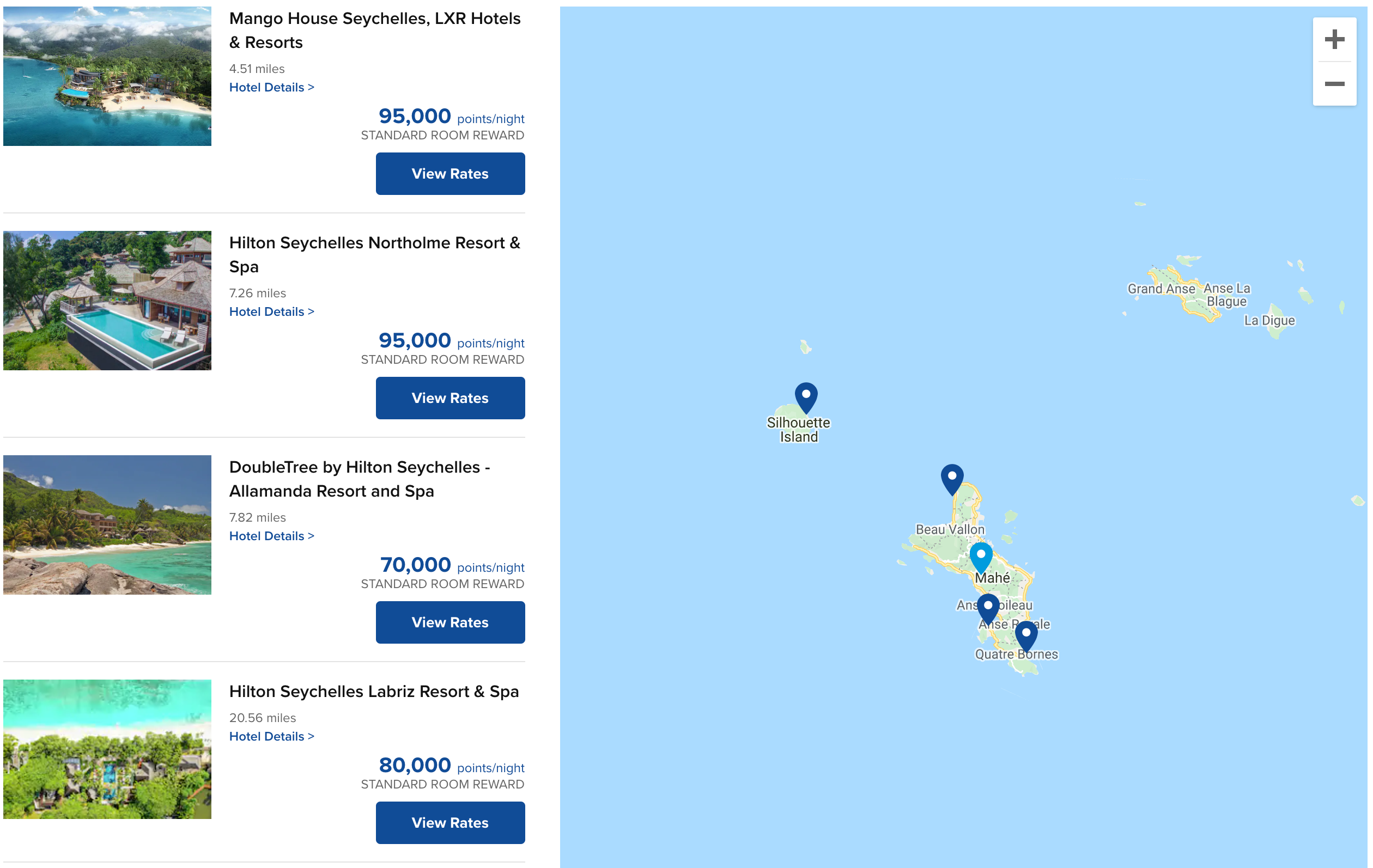Click the La Digue label on map

pos(1269,320)
